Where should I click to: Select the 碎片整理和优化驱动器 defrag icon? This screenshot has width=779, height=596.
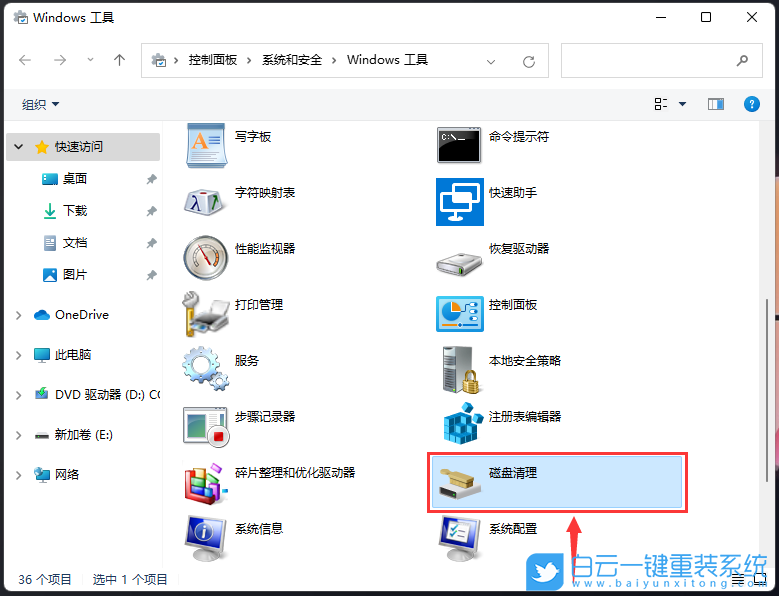click(206, 484)
